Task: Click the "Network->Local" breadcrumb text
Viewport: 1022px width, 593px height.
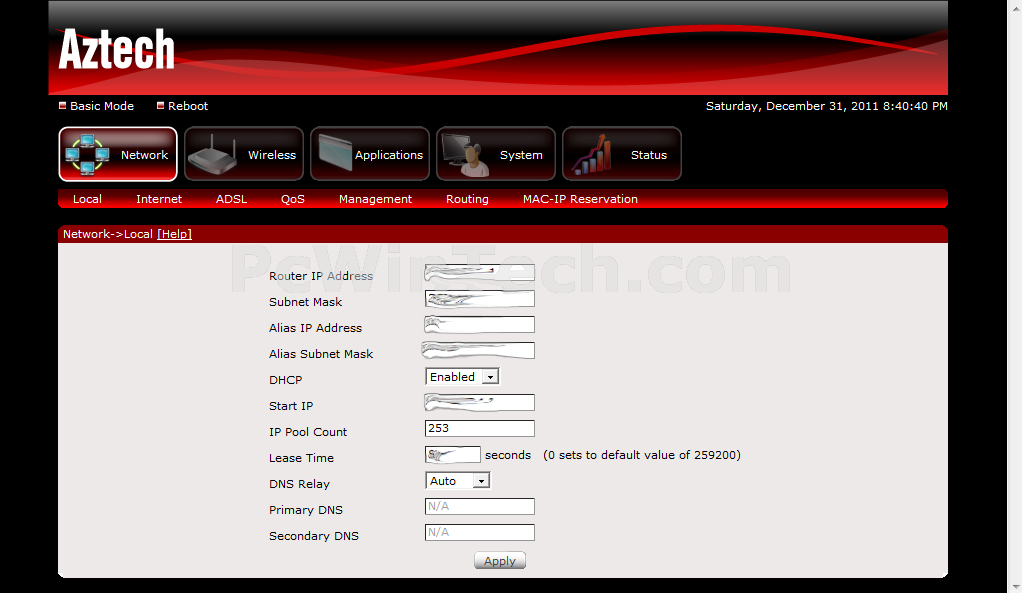Action: [108, 234]
